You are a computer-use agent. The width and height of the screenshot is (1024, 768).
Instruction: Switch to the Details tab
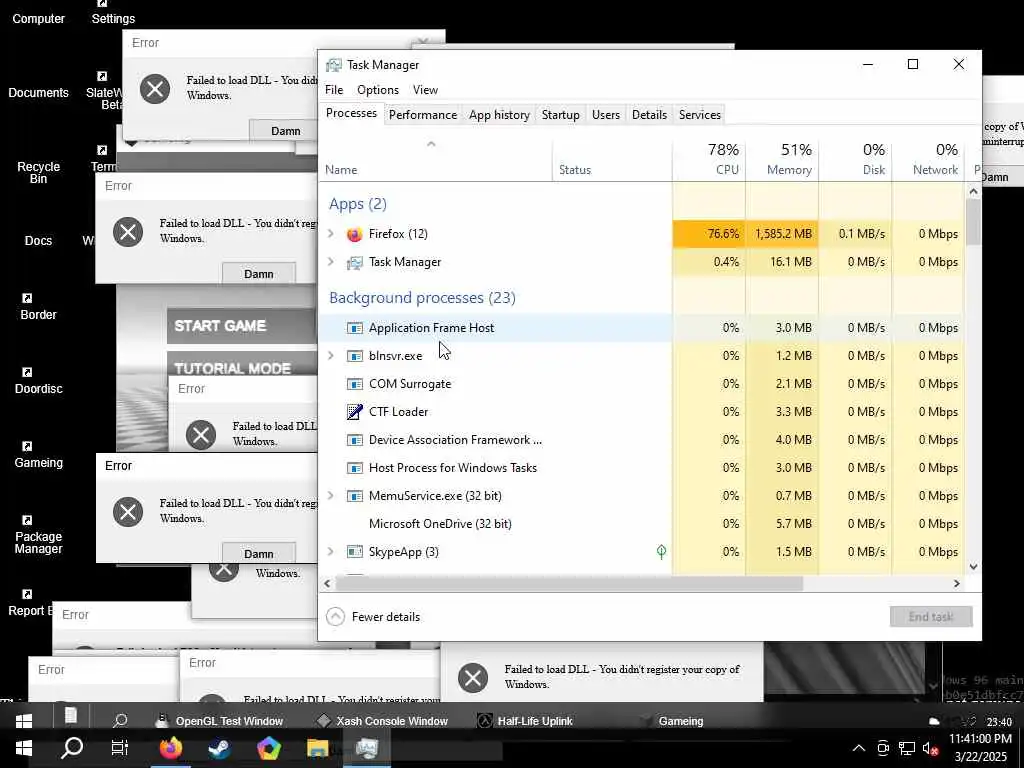pyautogui.click(x=649, y=115)
